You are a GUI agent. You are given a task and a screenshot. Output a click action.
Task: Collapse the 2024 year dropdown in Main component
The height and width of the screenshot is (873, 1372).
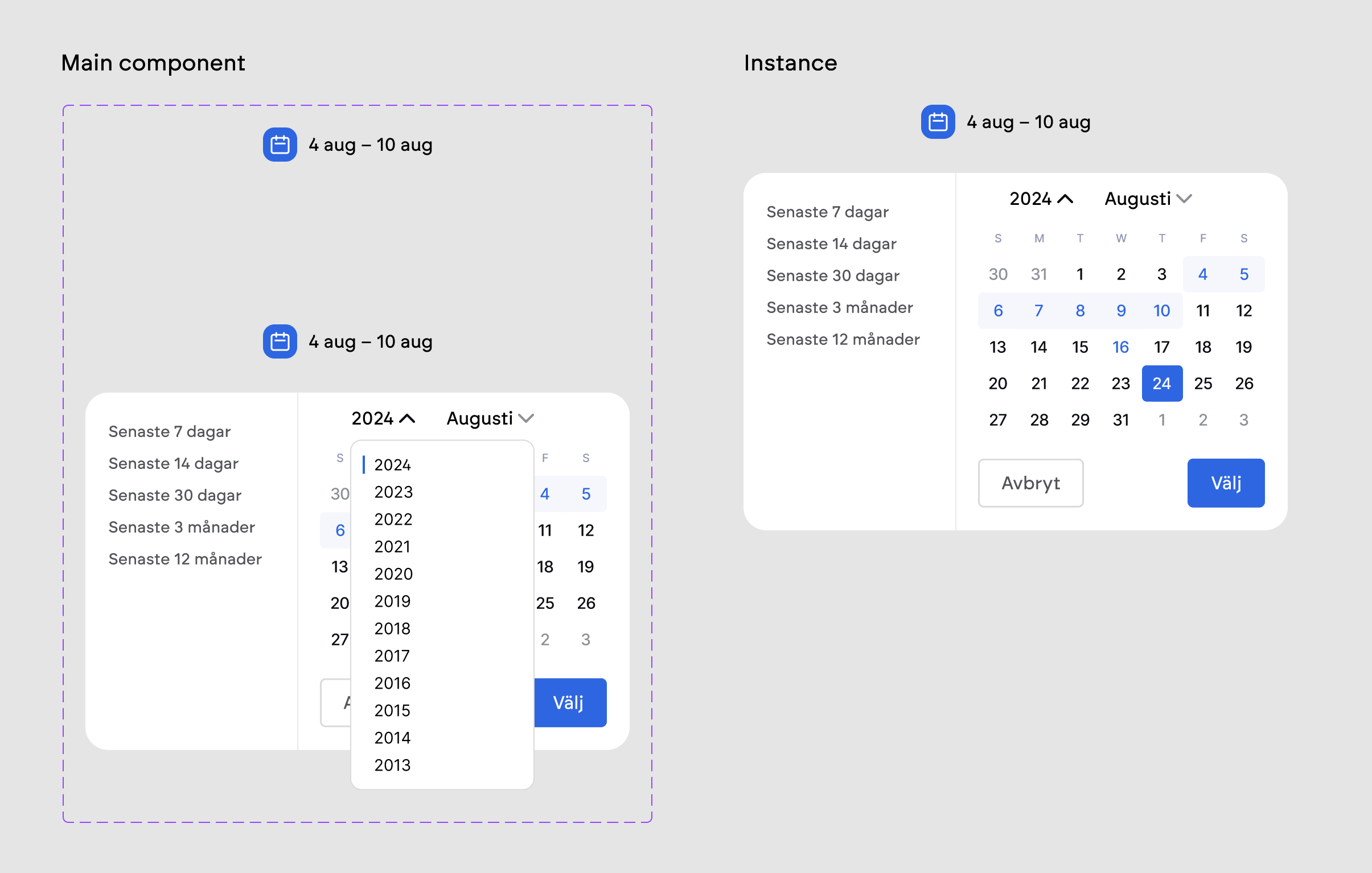383,418
